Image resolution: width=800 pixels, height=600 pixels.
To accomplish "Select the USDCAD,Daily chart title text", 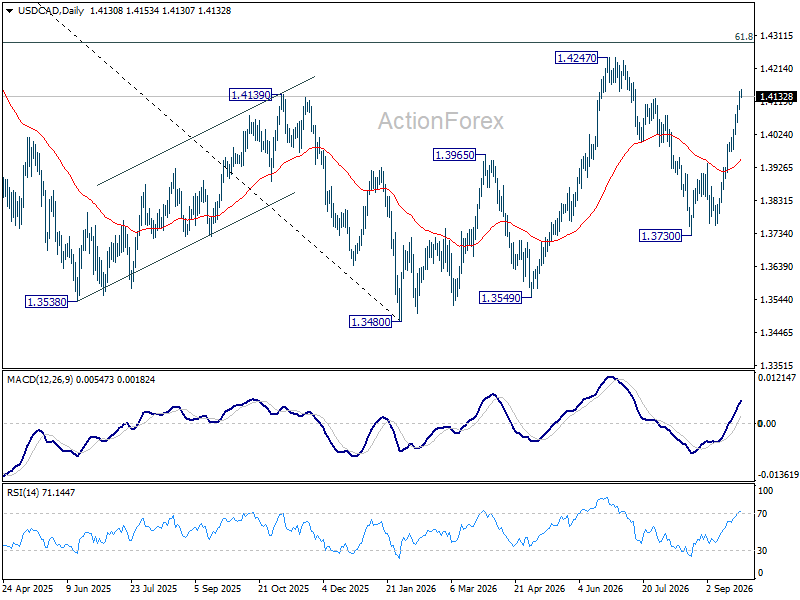I will [51, 11].
